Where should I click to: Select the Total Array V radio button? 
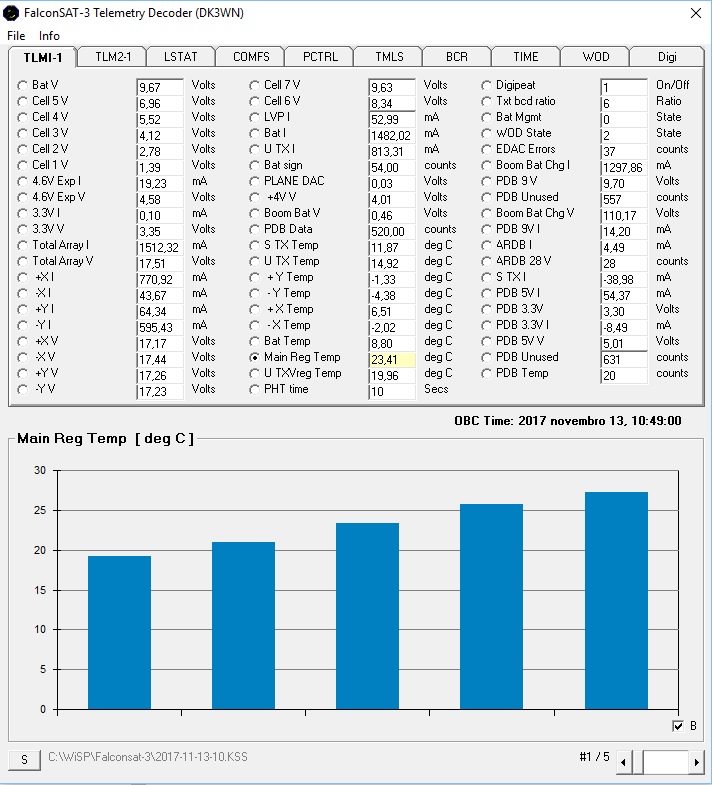coord(22,262)
